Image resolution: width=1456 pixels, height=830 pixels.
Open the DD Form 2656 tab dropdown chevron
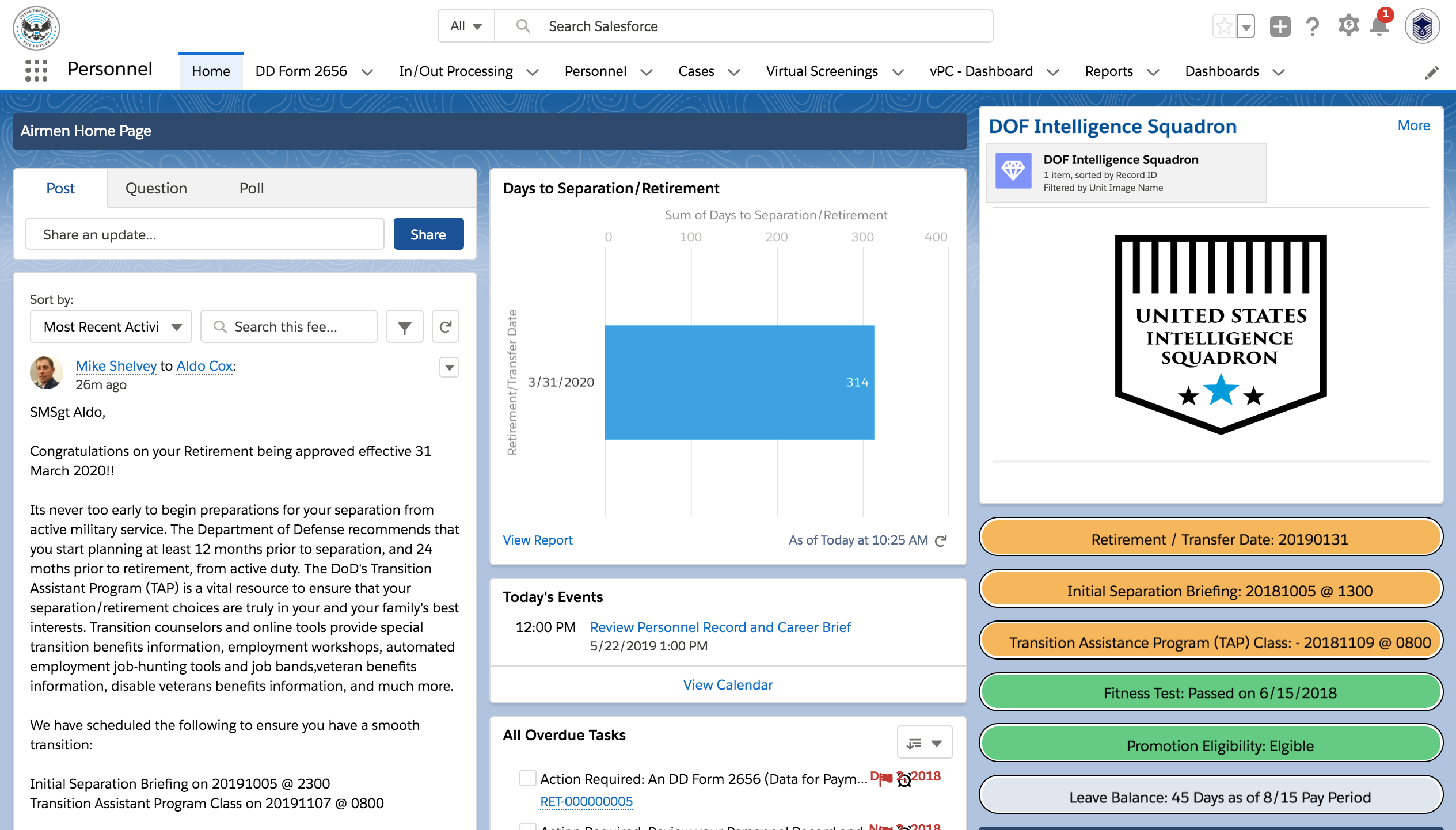[x=367, y=72]
